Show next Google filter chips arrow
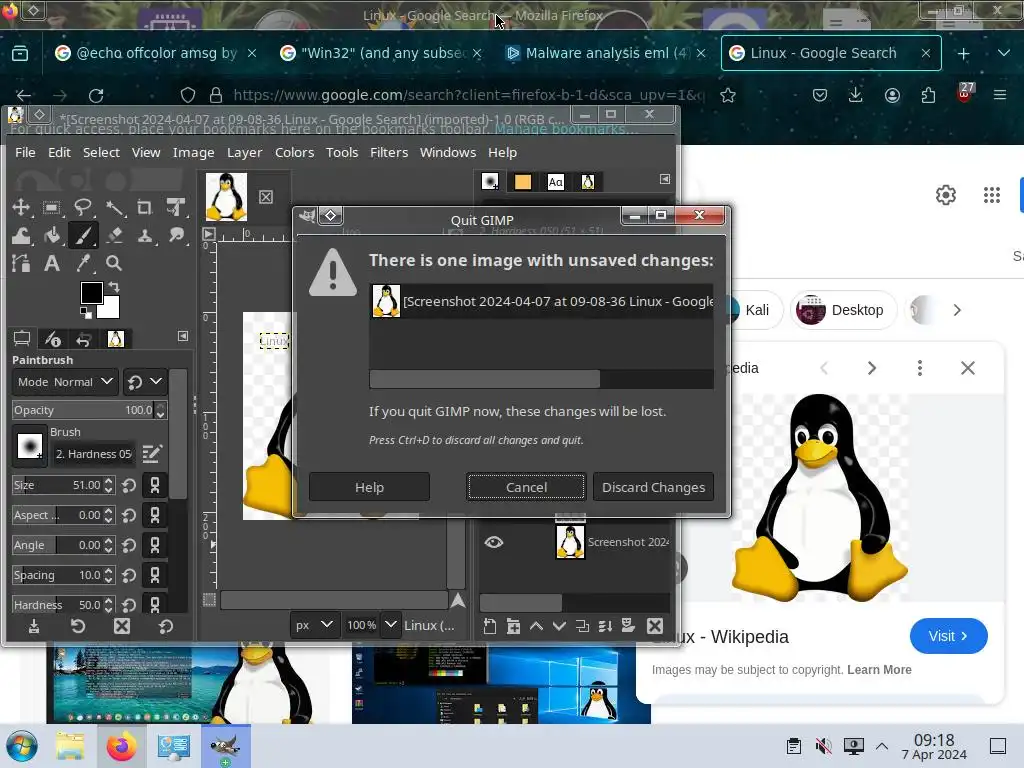The height and width of the screenshot is (768, 1024). 957,310
